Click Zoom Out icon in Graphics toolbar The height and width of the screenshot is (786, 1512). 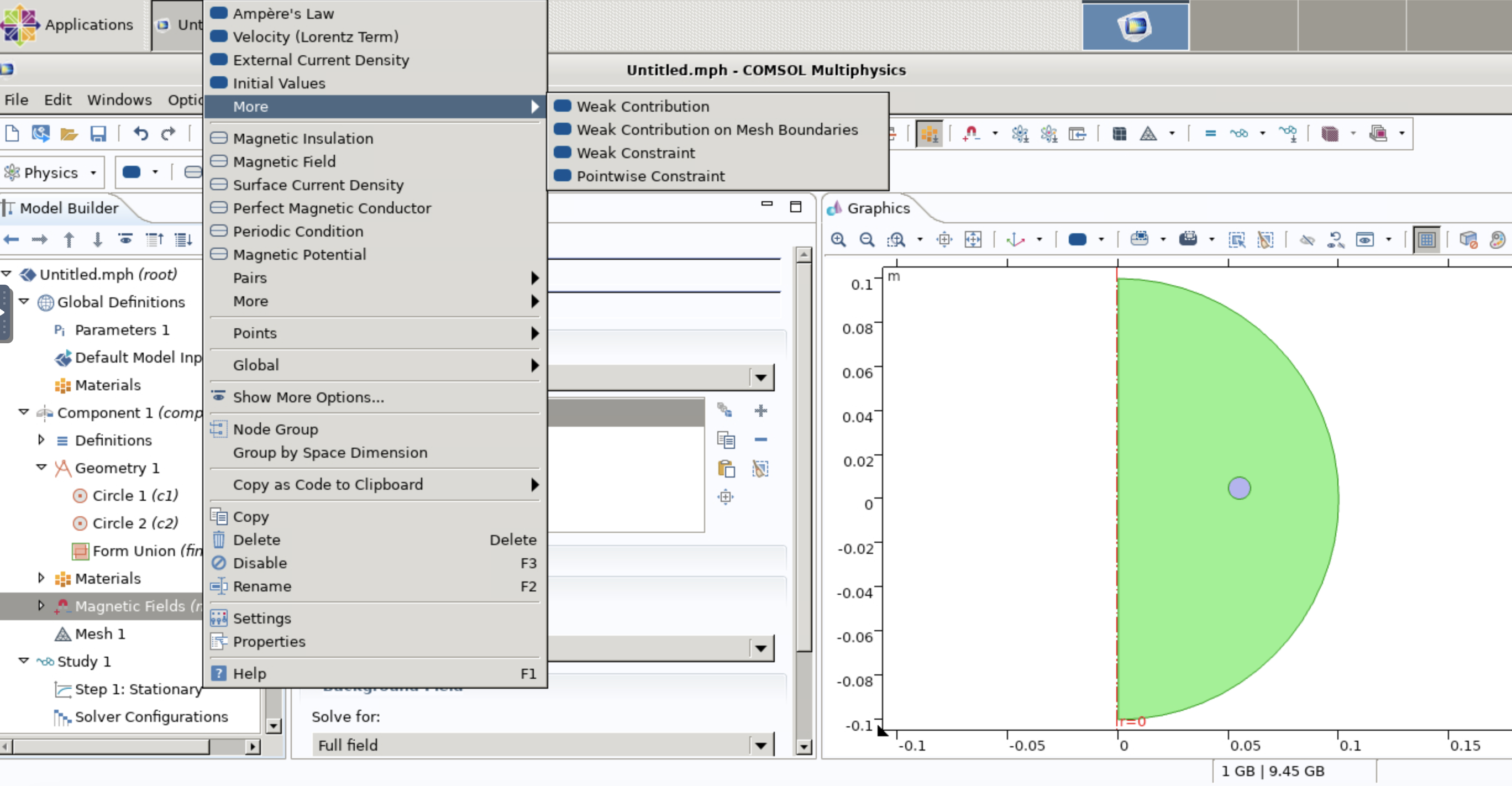[x=867, y=239]
